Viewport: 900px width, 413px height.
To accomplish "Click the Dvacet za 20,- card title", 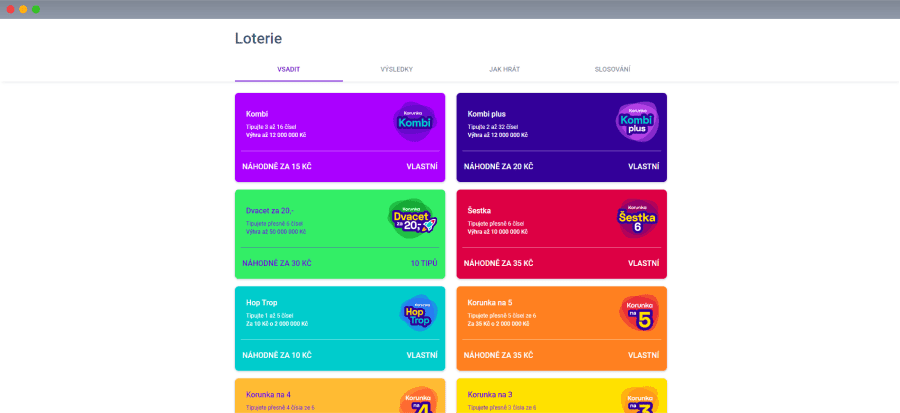I will [269, 211].
